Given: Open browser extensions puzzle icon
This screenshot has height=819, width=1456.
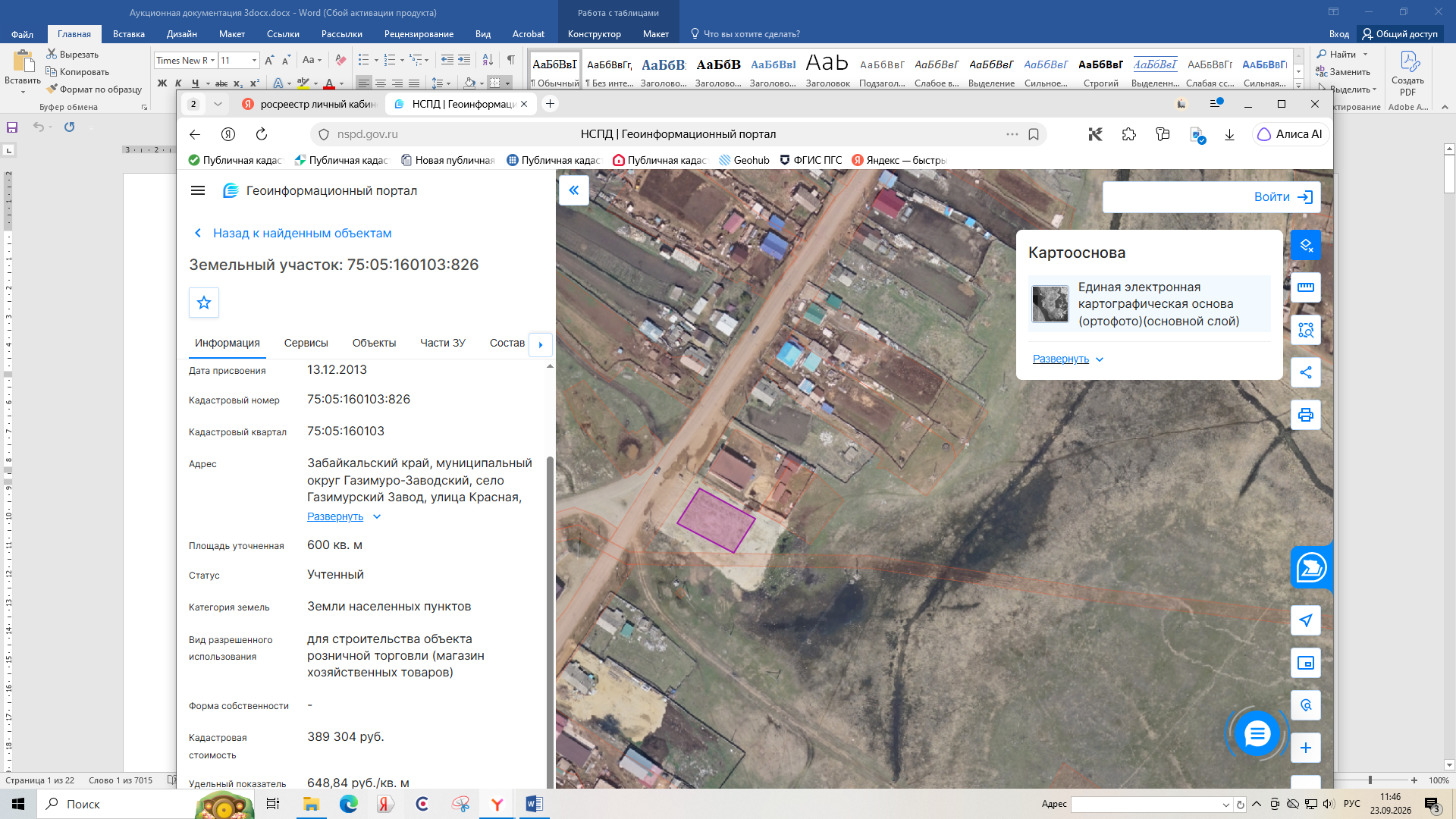Looking at the screenshot, I should 1129,134.
